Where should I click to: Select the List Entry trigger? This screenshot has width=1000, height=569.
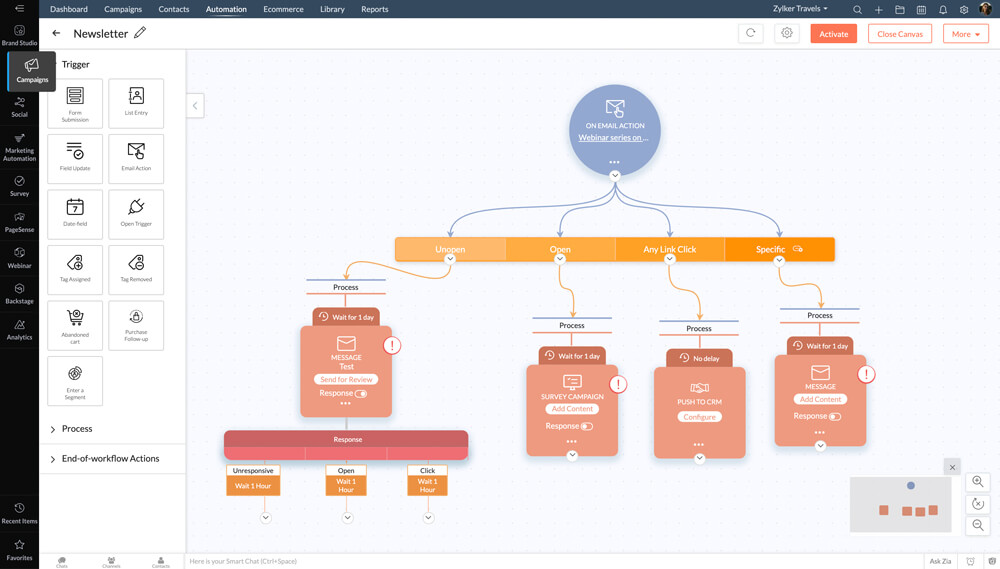point(136,97)
